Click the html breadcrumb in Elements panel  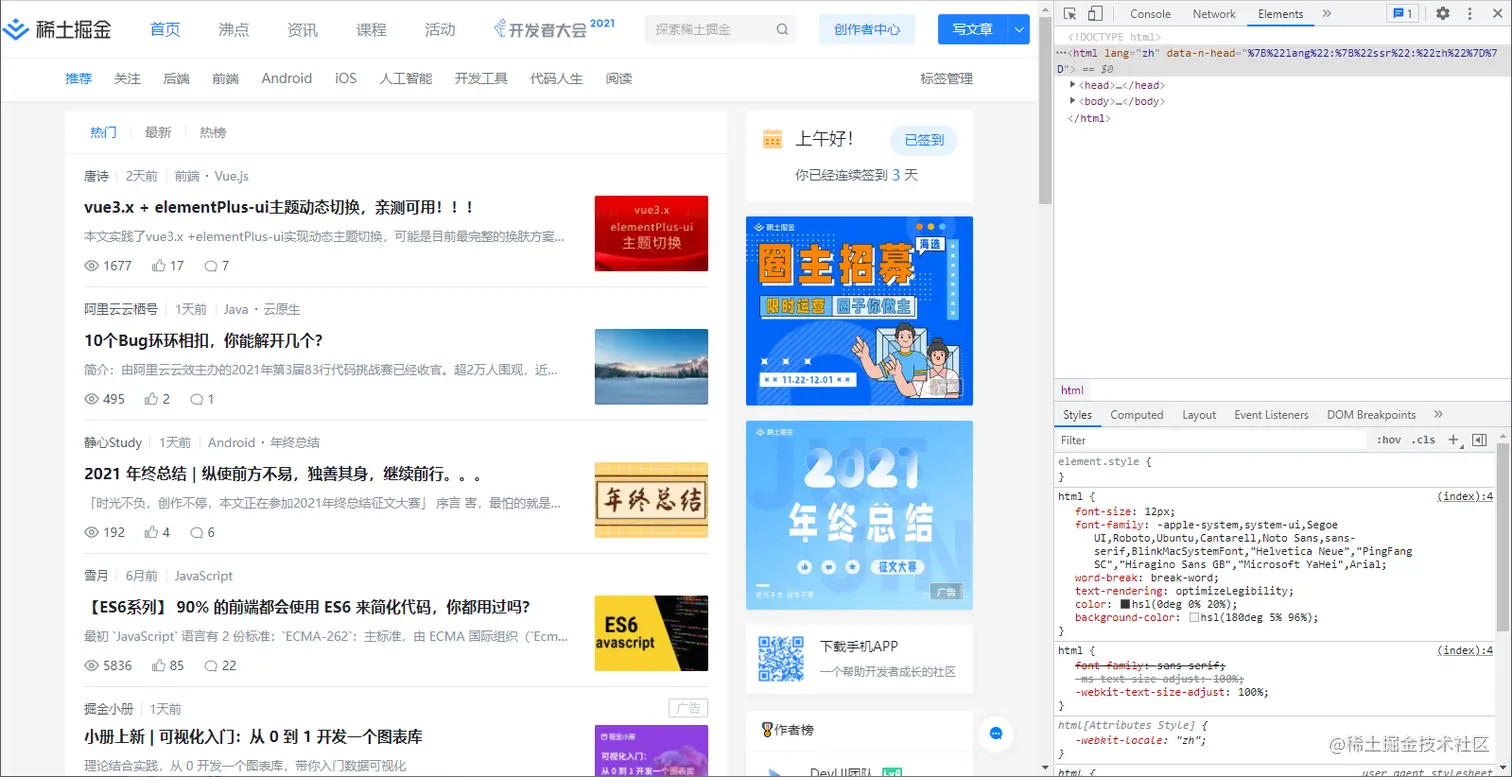(1072, 390)
